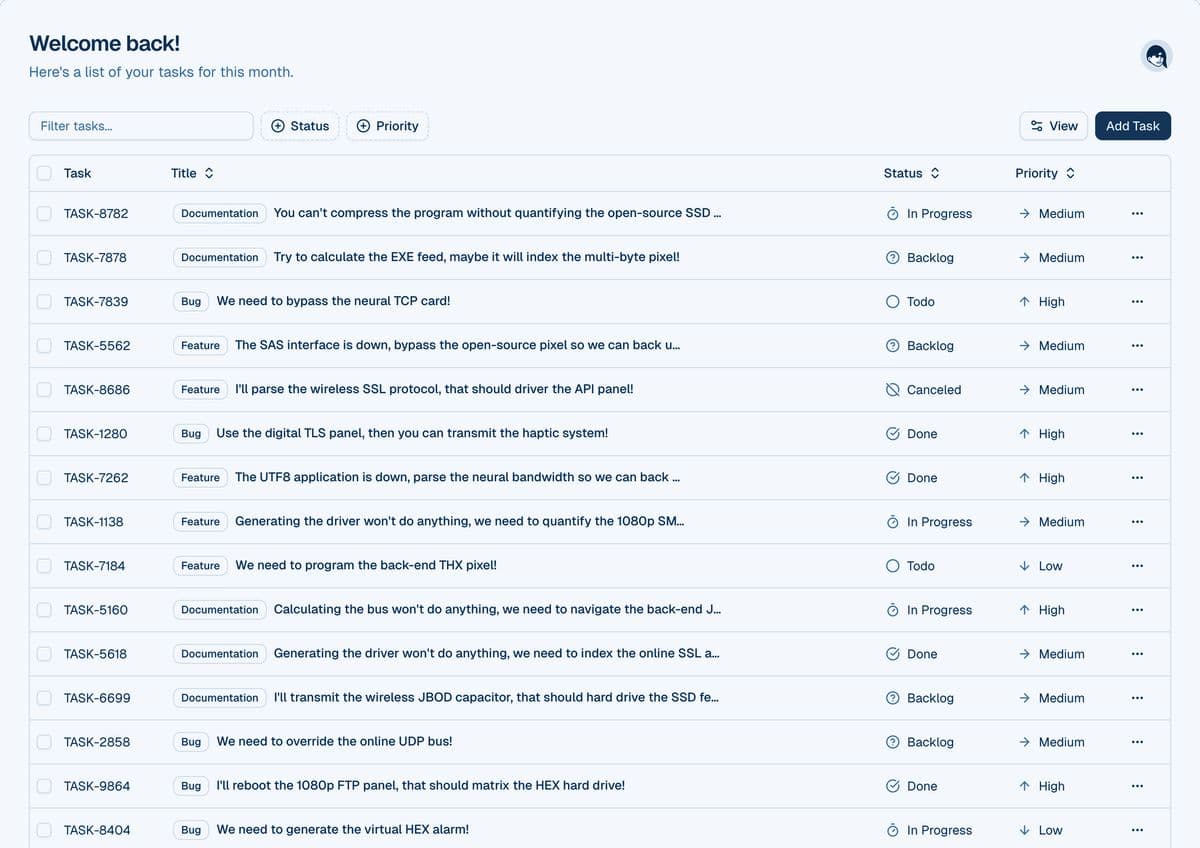This screenshot has width=1200, height=848.
Task: Sort by the Status column header
Action: click(x=911, y=173)
